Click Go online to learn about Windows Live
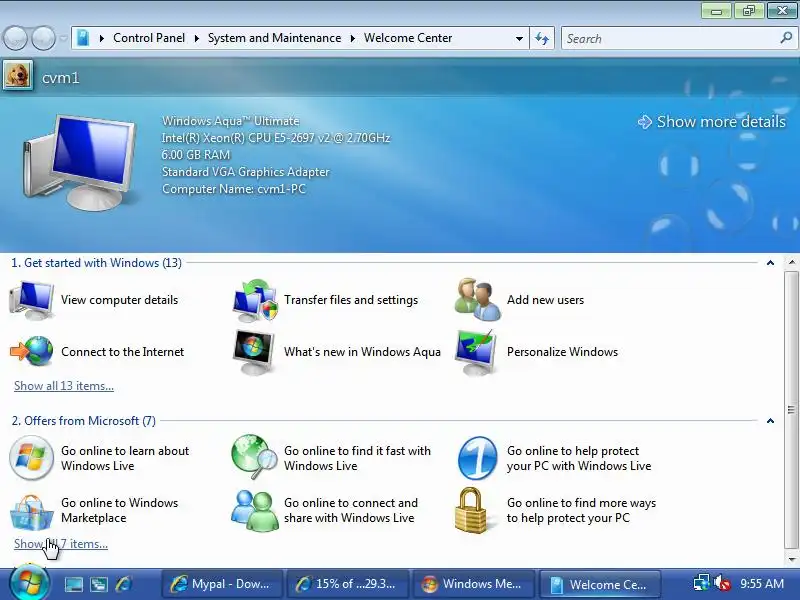Viewport: 800px width, 600px height. (x=125, y=458)
